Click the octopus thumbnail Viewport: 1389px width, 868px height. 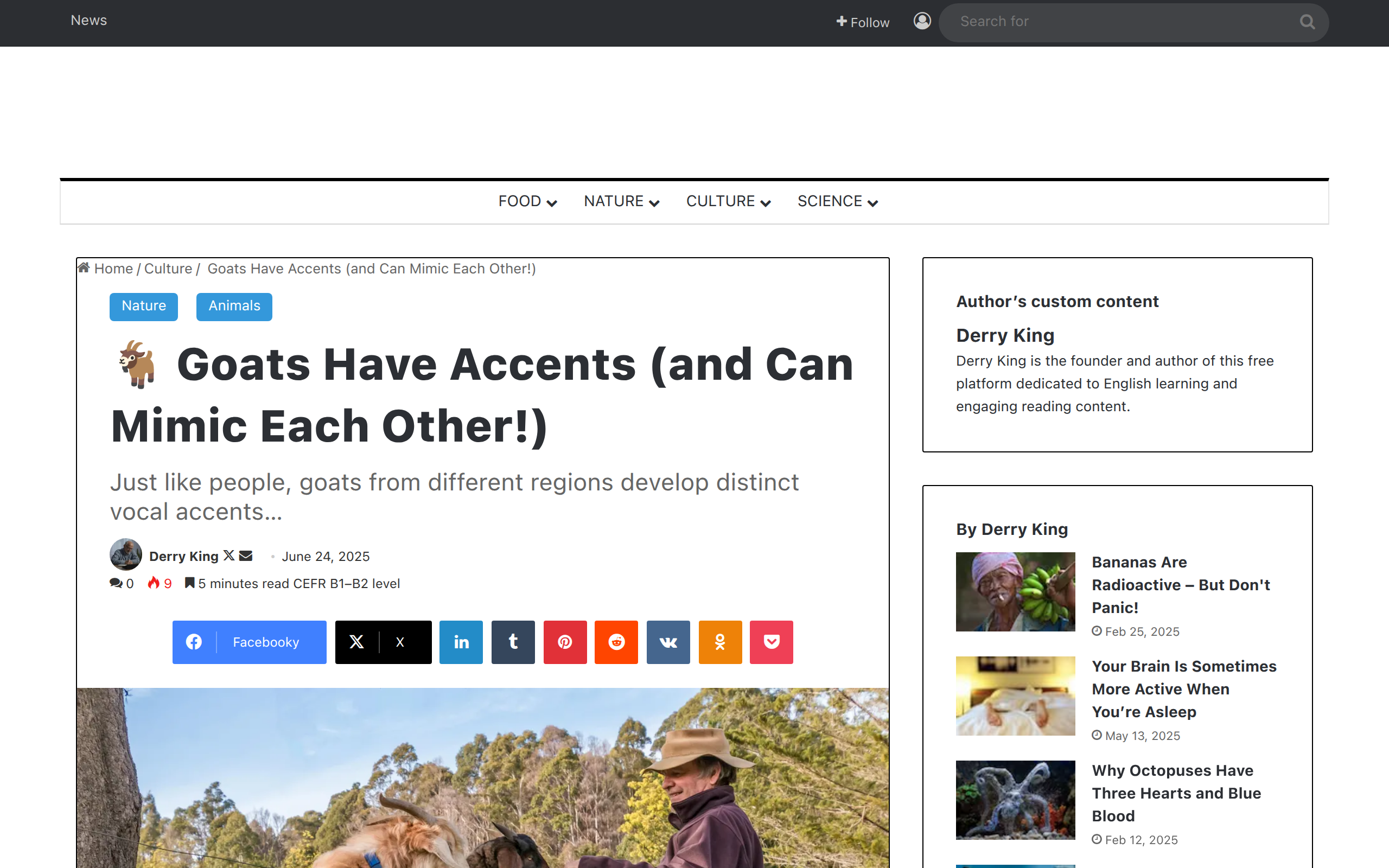pyautogui.click(x=1015, y=800)
